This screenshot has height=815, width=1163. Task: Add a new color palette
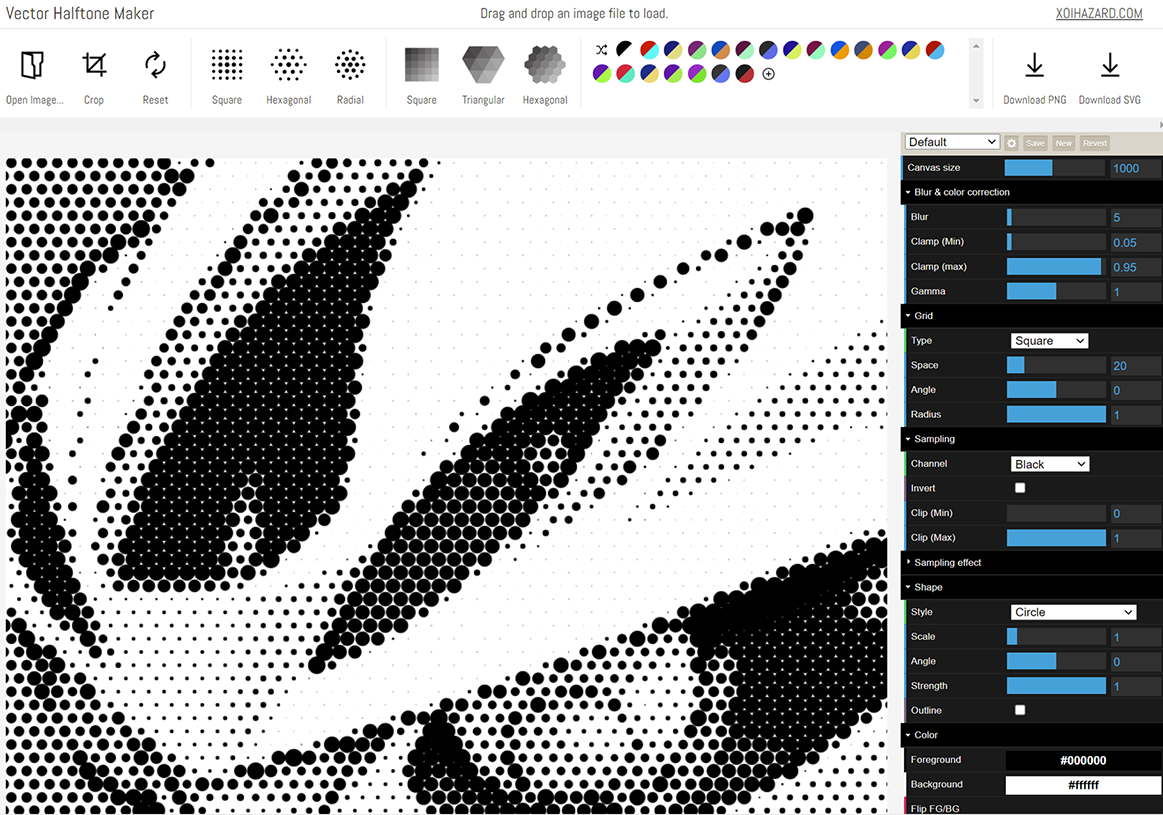[x=768, y=73]
